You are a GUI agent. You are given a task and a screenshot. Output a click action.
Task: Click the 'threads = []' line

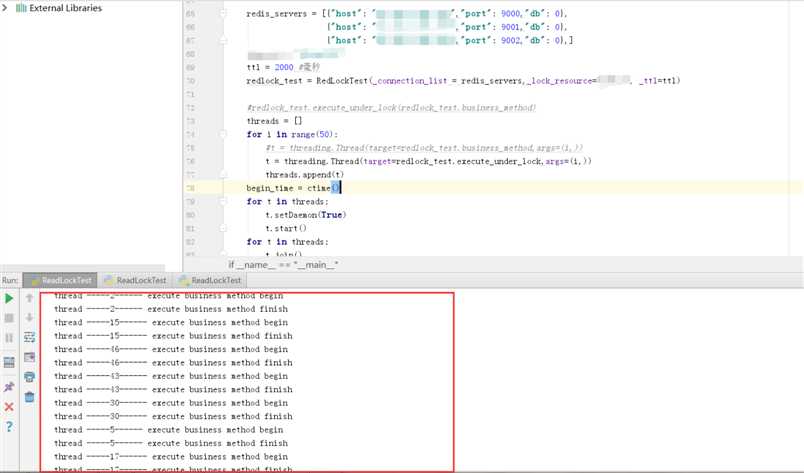click(x=274, y=121)
